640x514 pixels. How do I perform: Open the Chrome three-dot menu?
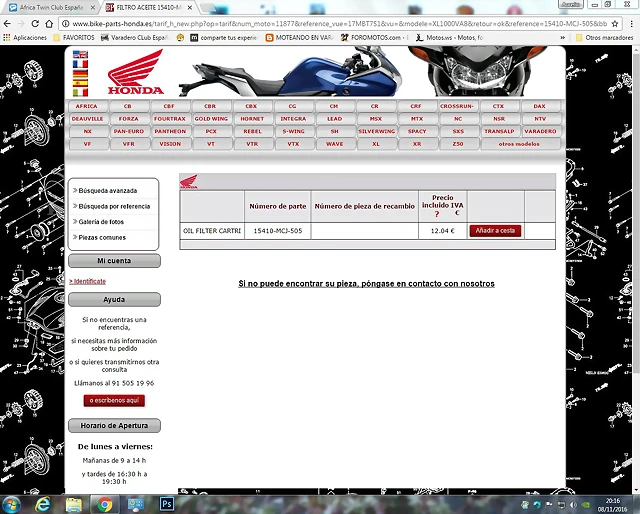coord(631,24)
